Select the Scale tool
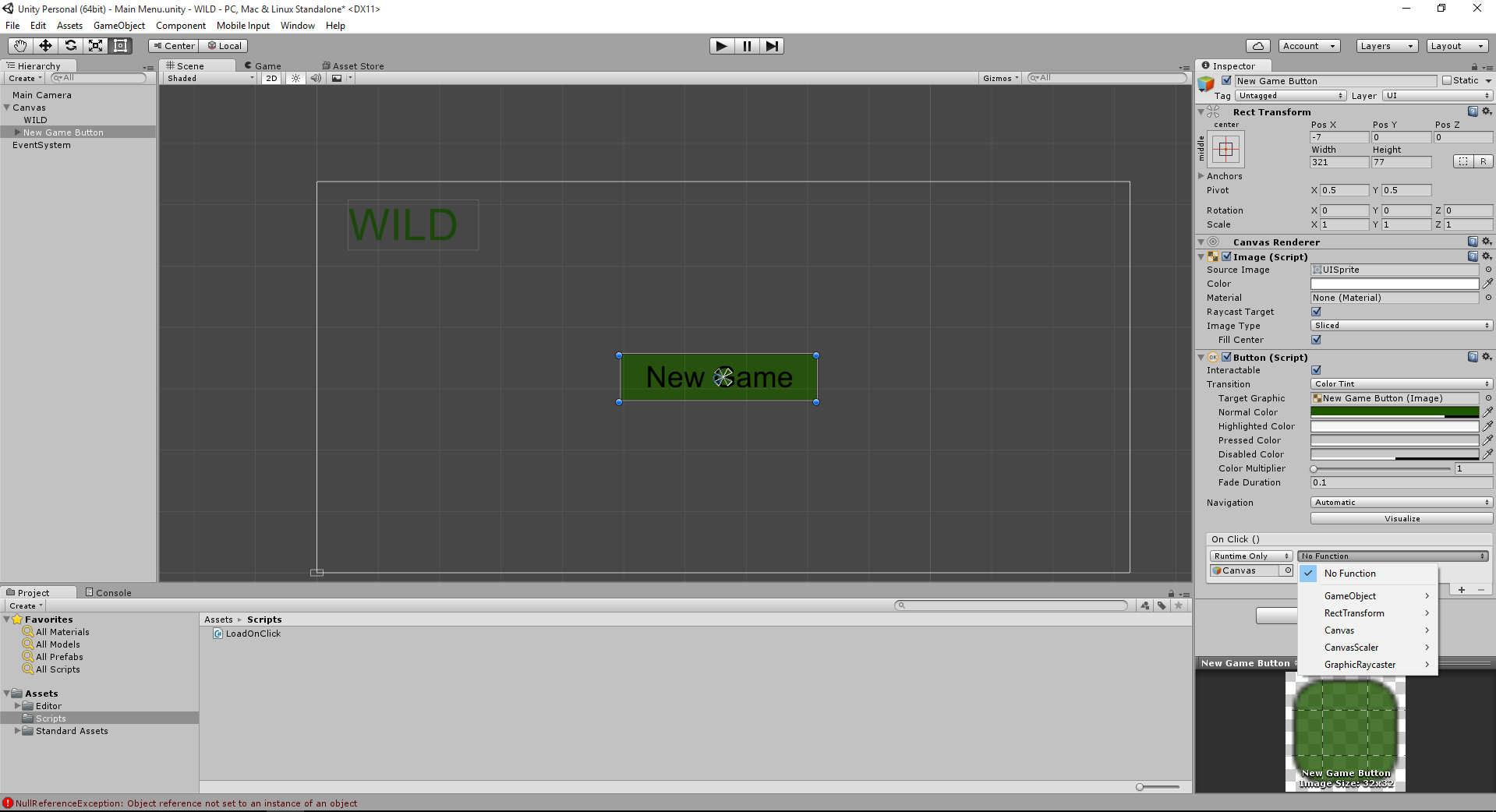The image size is (1496, 812). point(95,46)
